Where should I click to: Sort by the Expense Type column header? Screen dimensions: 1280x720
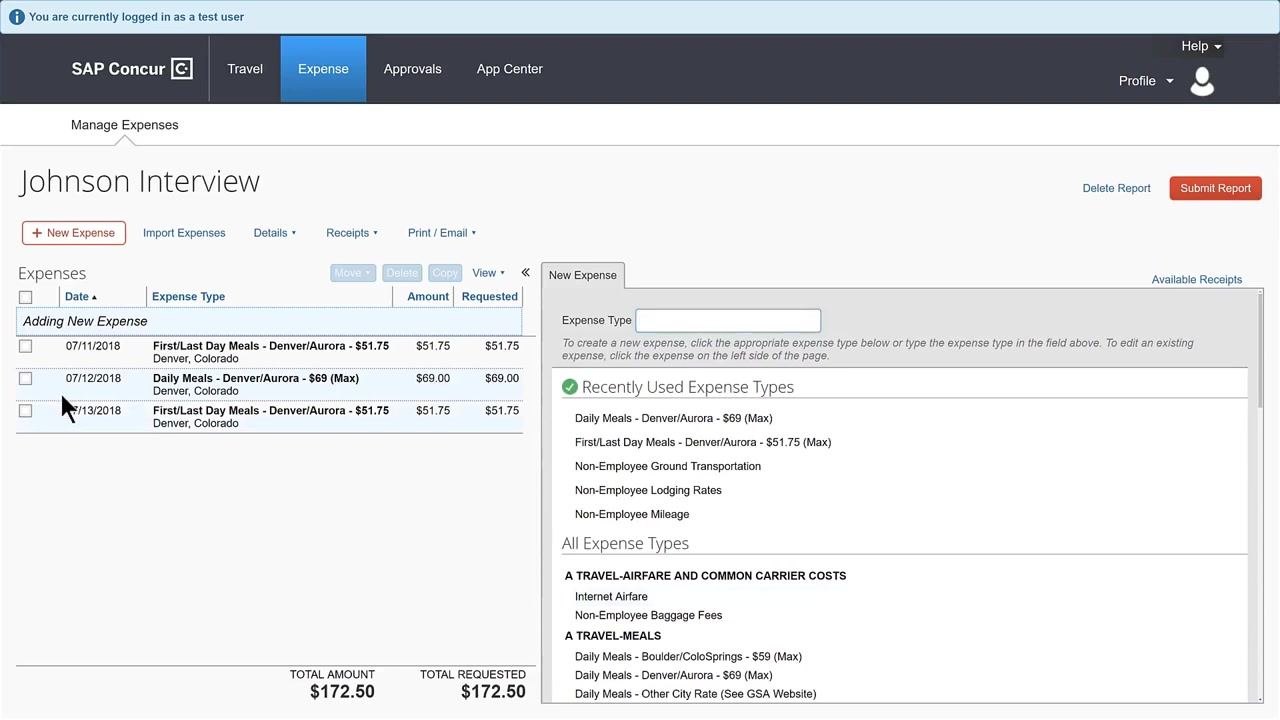coord(188,297)
